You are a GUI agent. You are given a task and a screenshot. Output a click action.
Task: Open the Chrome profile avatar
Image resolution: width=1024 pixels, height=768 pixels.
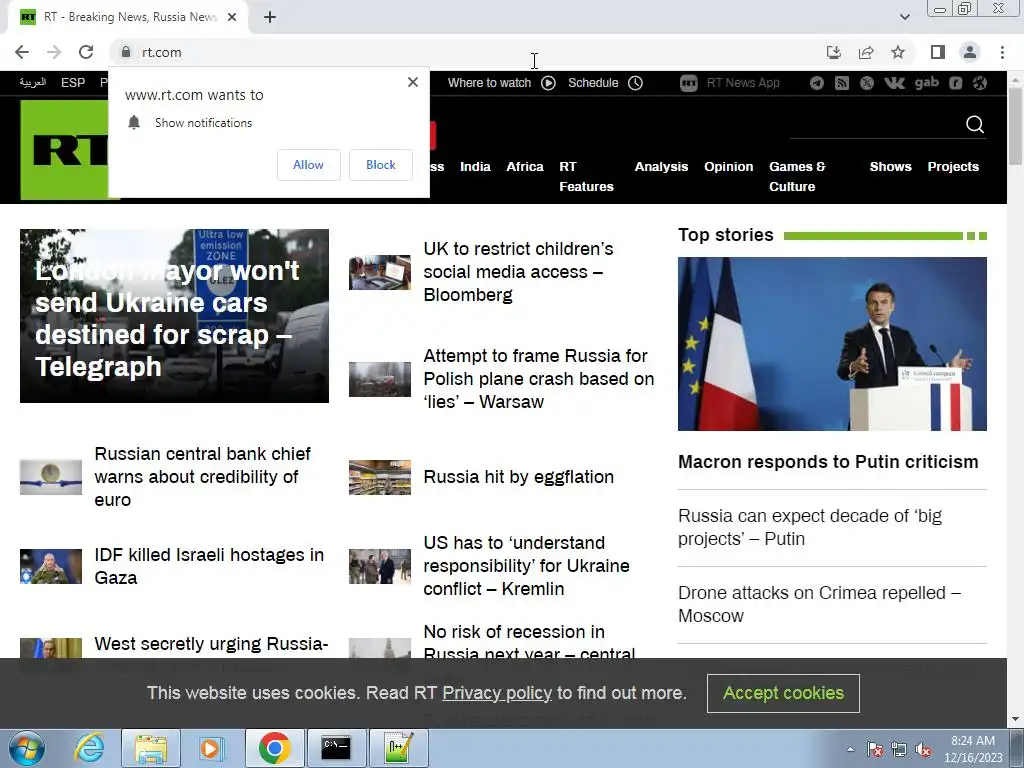(970, 52)
